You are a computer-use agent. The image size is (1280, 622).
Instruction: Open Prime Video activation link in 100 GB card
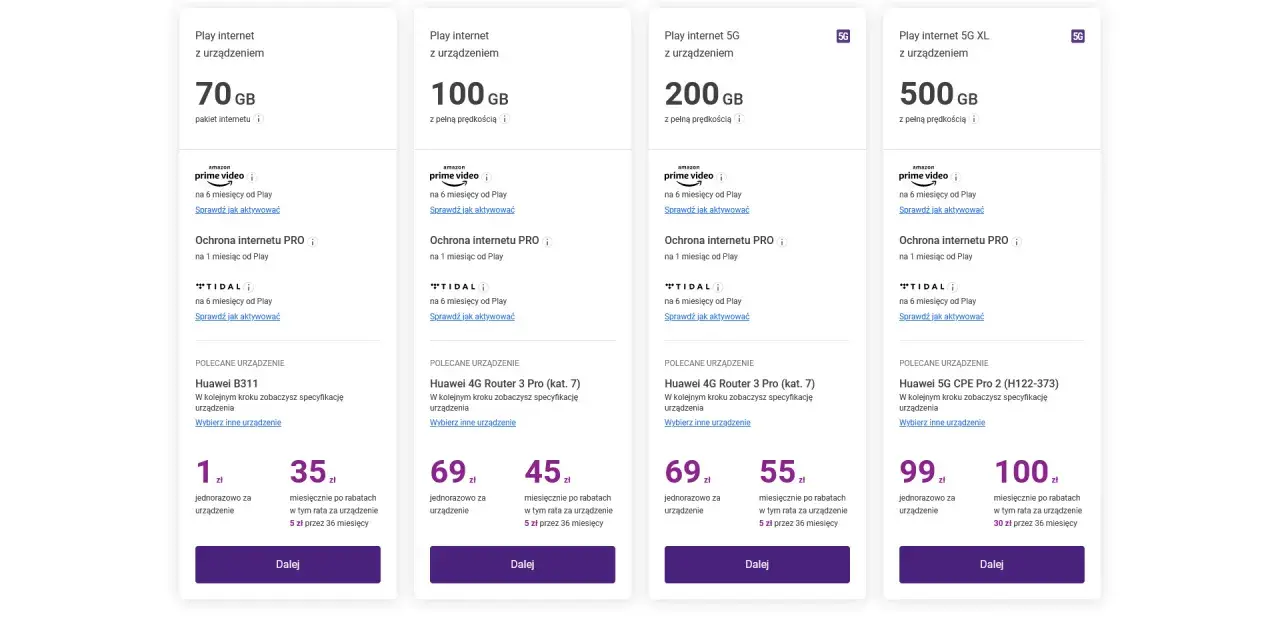(472, 210)
